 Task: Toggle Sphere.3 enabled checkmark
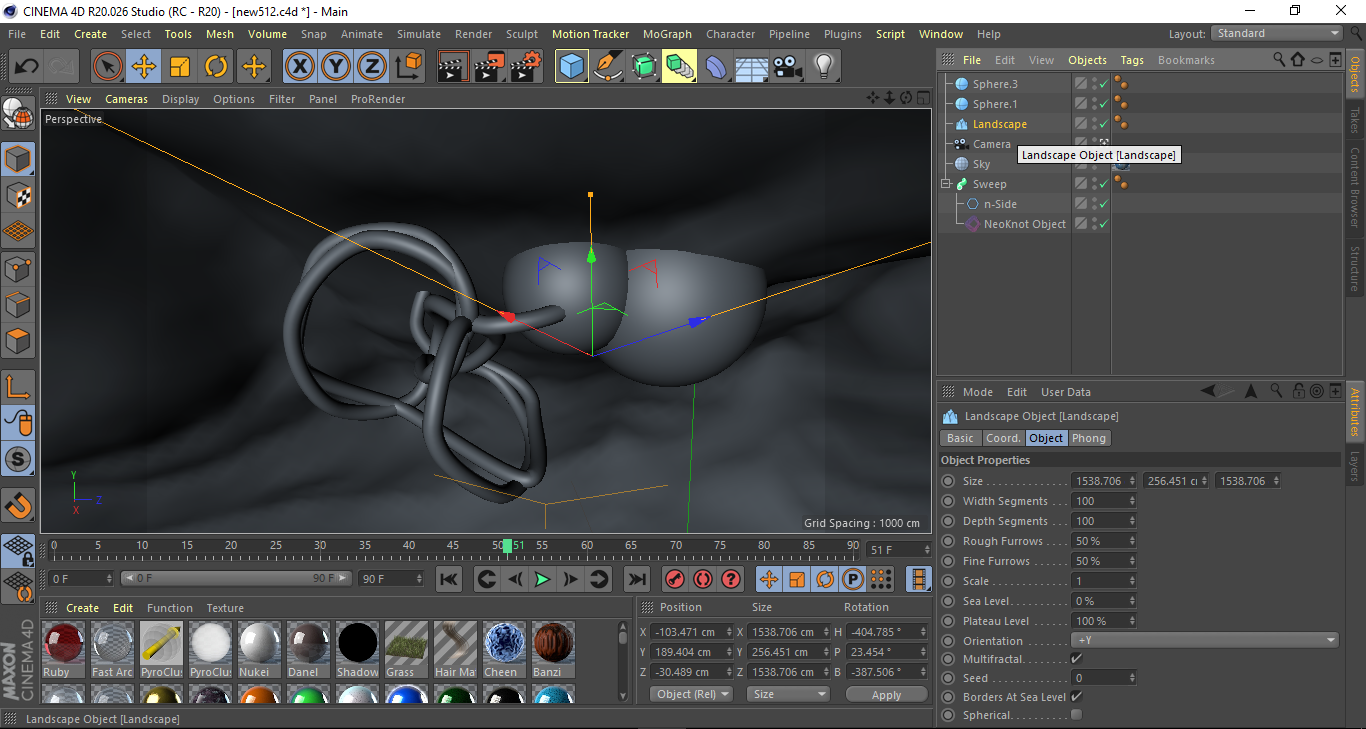click(1103, 84)
